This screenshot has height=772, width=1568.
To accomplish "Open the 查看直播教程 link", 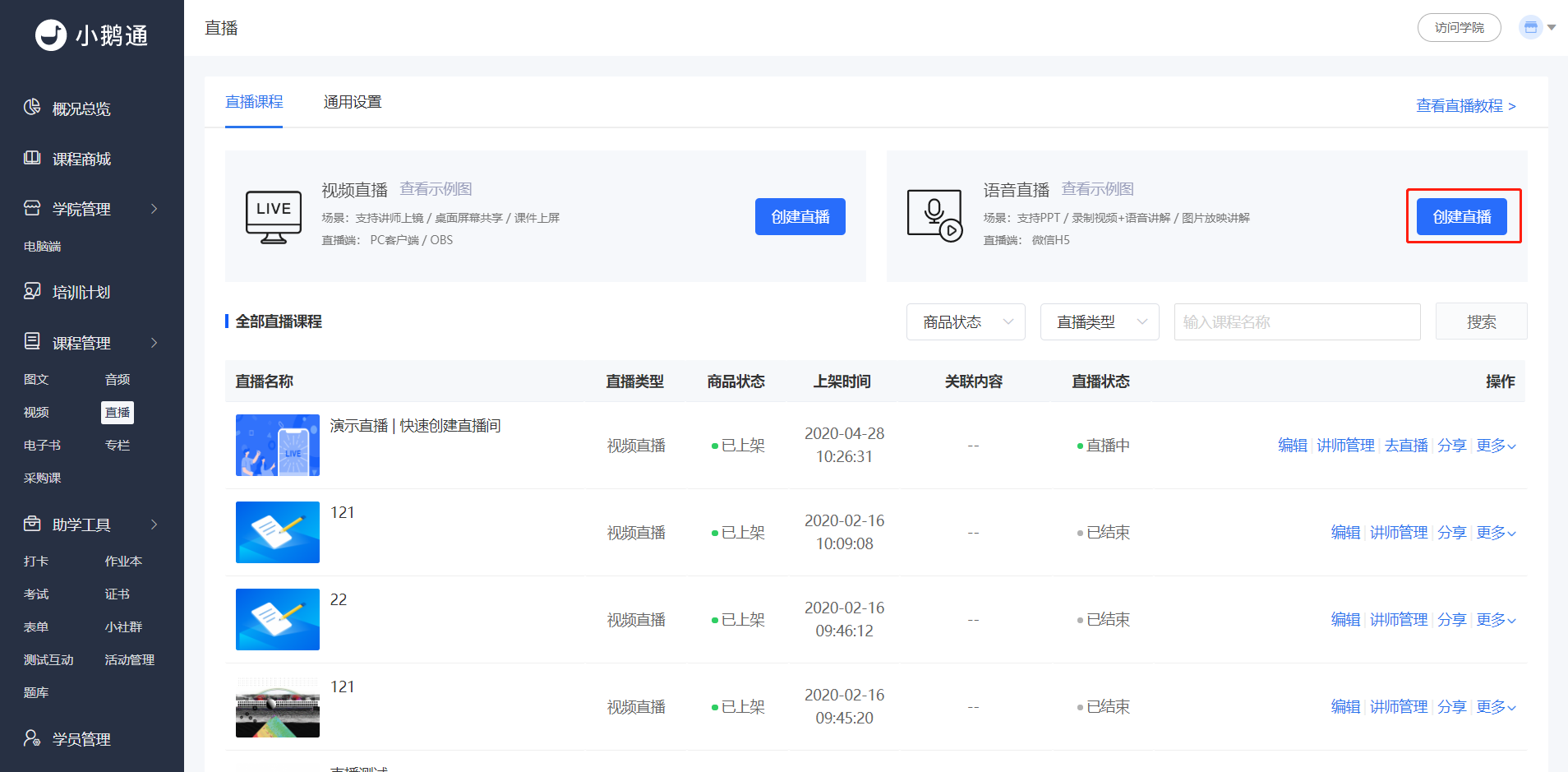I will pyautogui.click(x=1466, y=106).
